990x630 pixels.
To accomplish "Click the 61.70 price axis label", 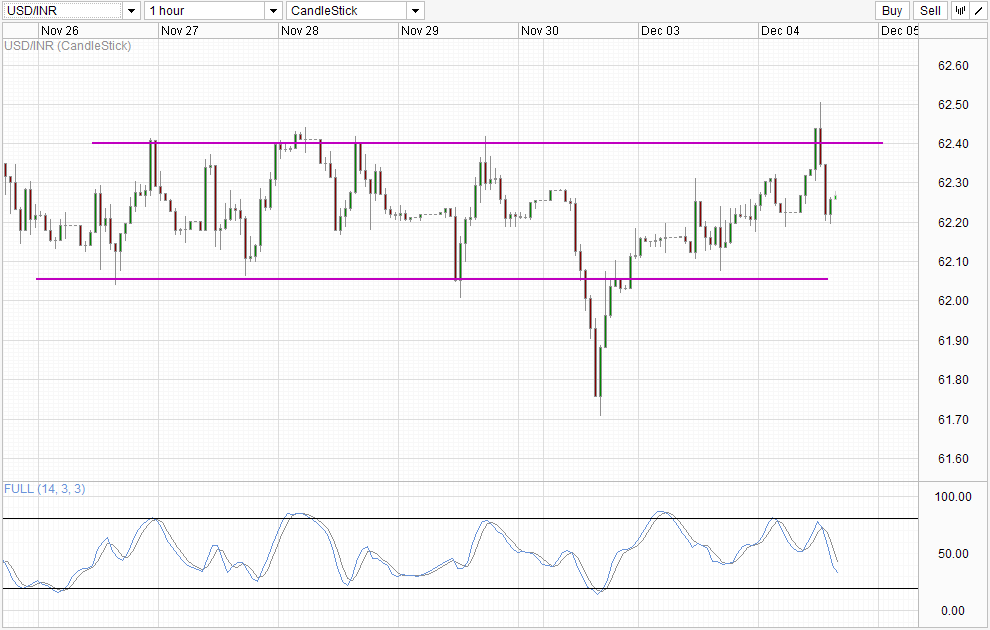I will point(953,420).
